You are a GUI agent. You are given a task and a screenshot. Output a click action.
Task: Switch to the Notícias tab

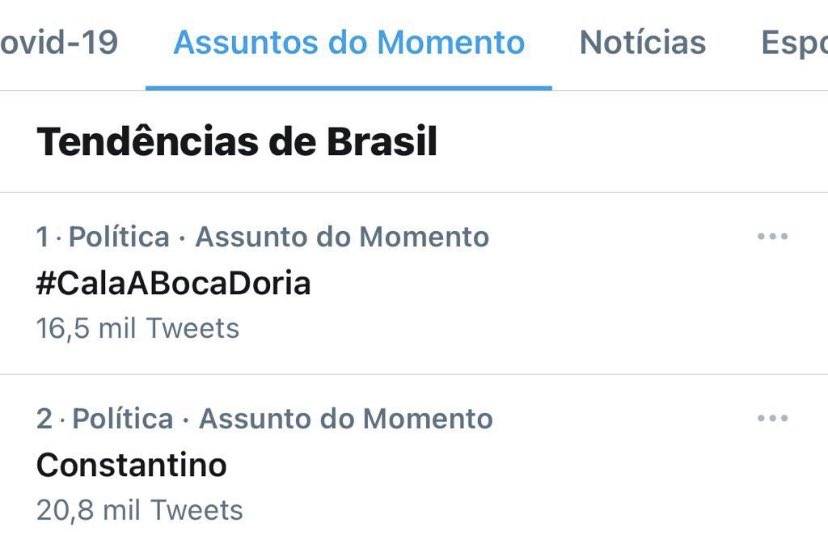[x=642, y=43]
